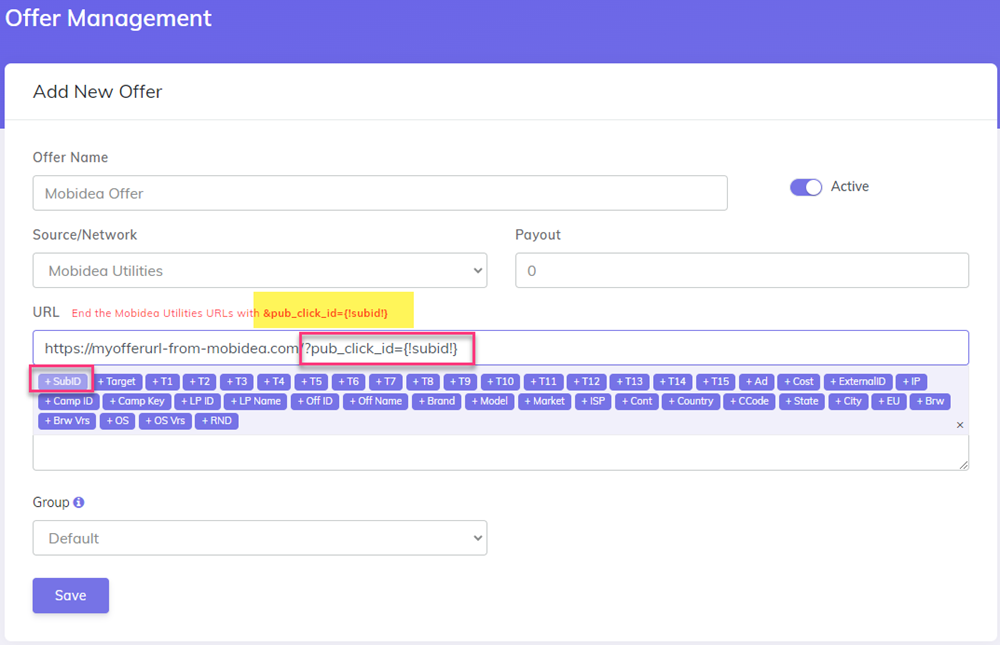This screenshot has height=645, width=1000.
Task: Add the + T5 token
Action: coord(311,382)
